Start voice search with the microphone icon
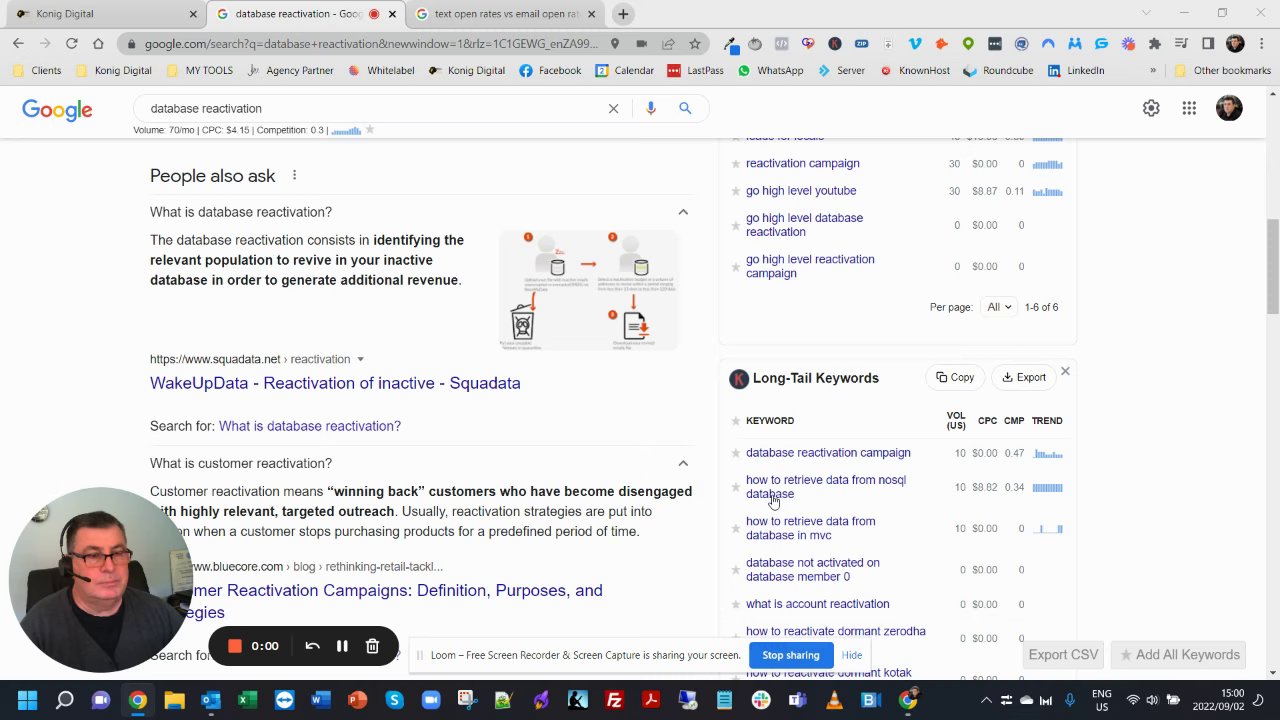 651,108
